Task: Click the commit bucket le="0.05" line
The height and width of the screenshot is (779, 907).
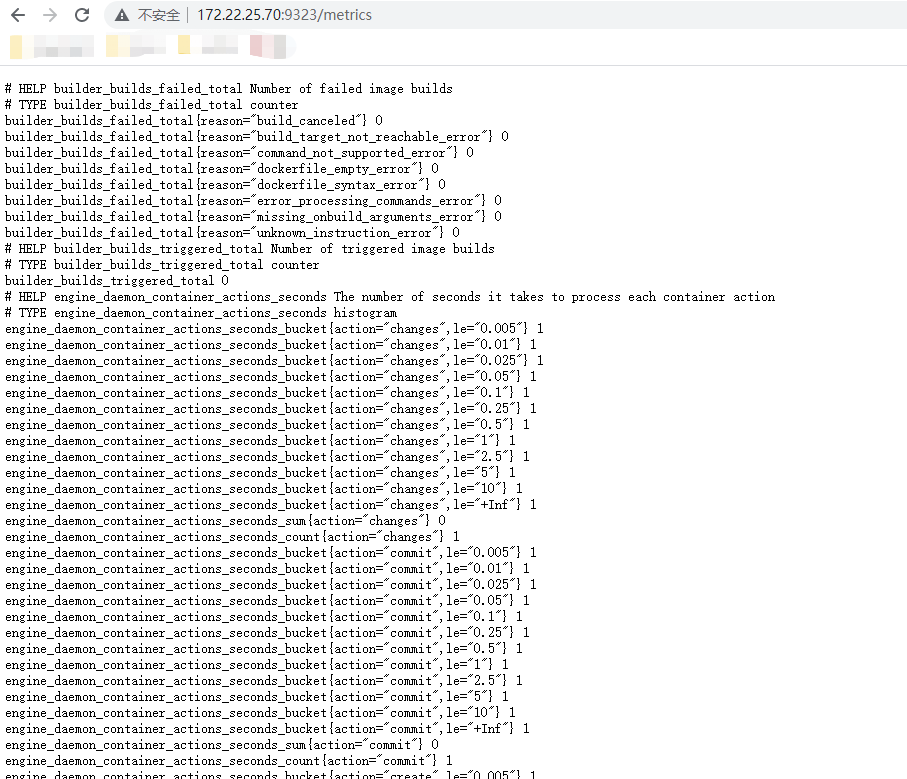Action: tap(267, 601)
